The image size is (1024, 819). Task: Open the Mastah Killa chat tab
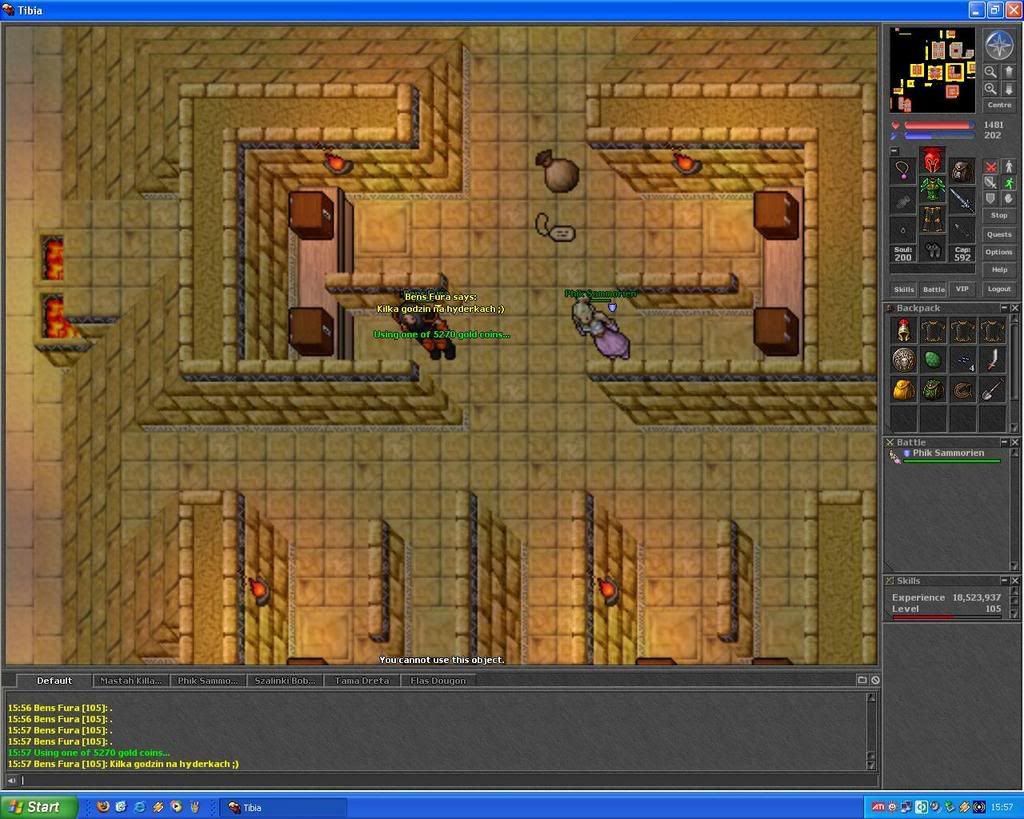[131, 681]
